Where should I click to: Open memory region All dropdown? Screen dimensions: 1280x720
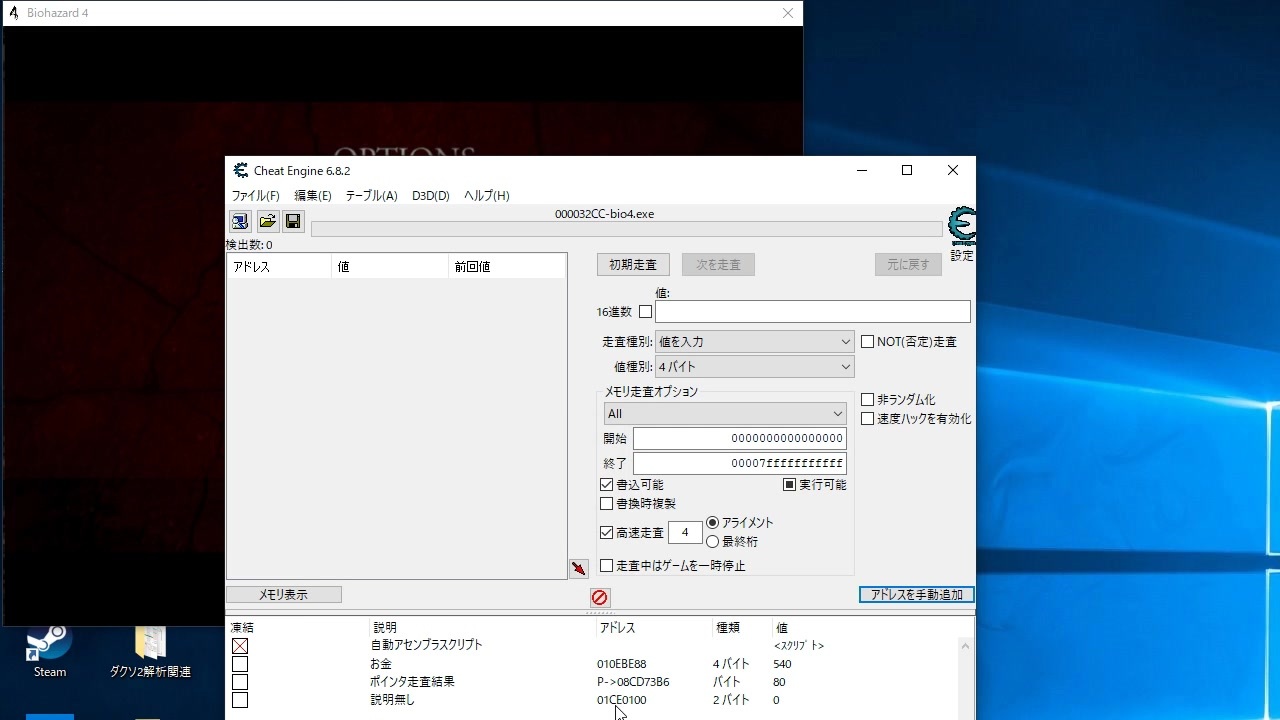(x=725, y=414)
